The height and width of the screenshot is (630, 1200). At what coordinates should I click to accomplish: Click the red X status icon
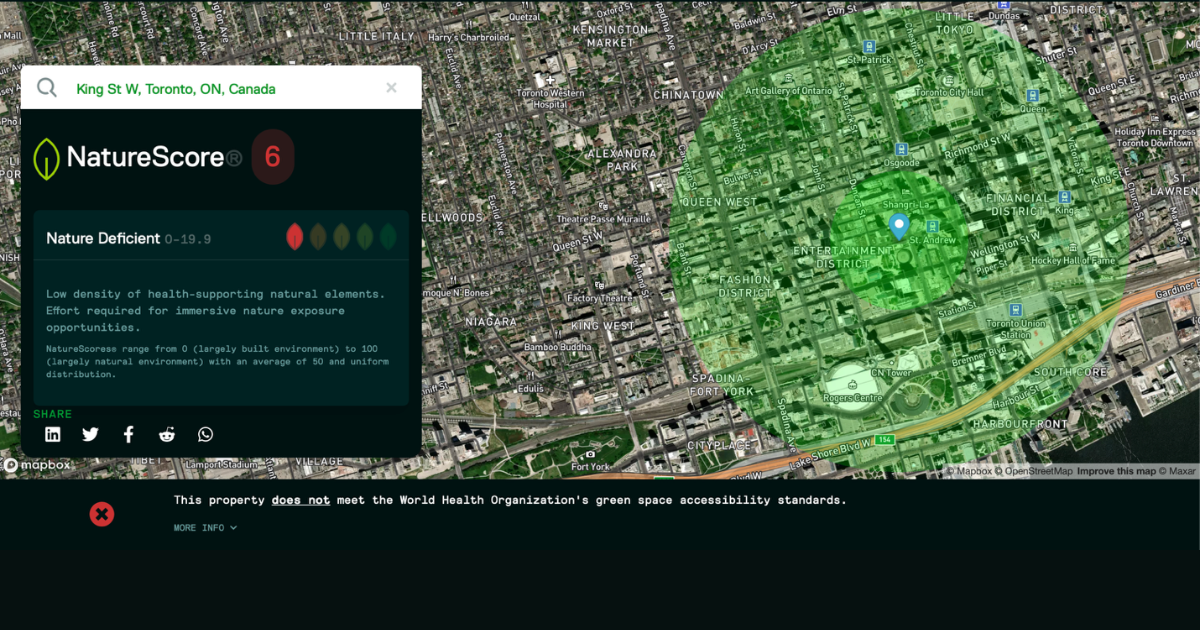coord(102,514)
